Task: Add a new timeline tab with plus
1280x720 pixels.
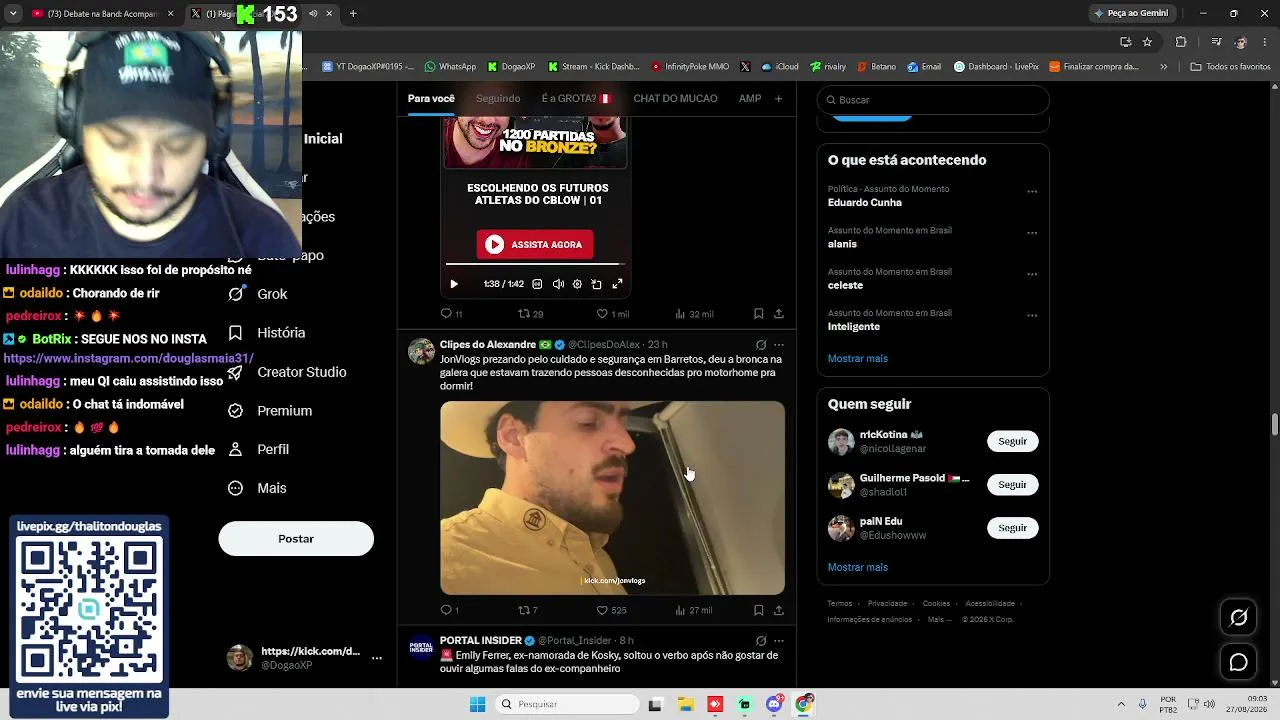Action: point(779,99)
